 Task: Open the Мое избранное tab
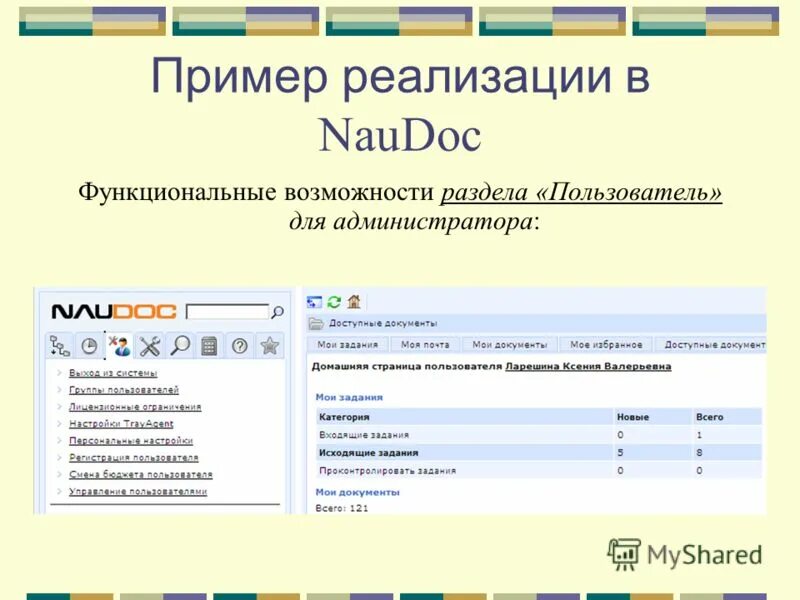tap(606, 344)
